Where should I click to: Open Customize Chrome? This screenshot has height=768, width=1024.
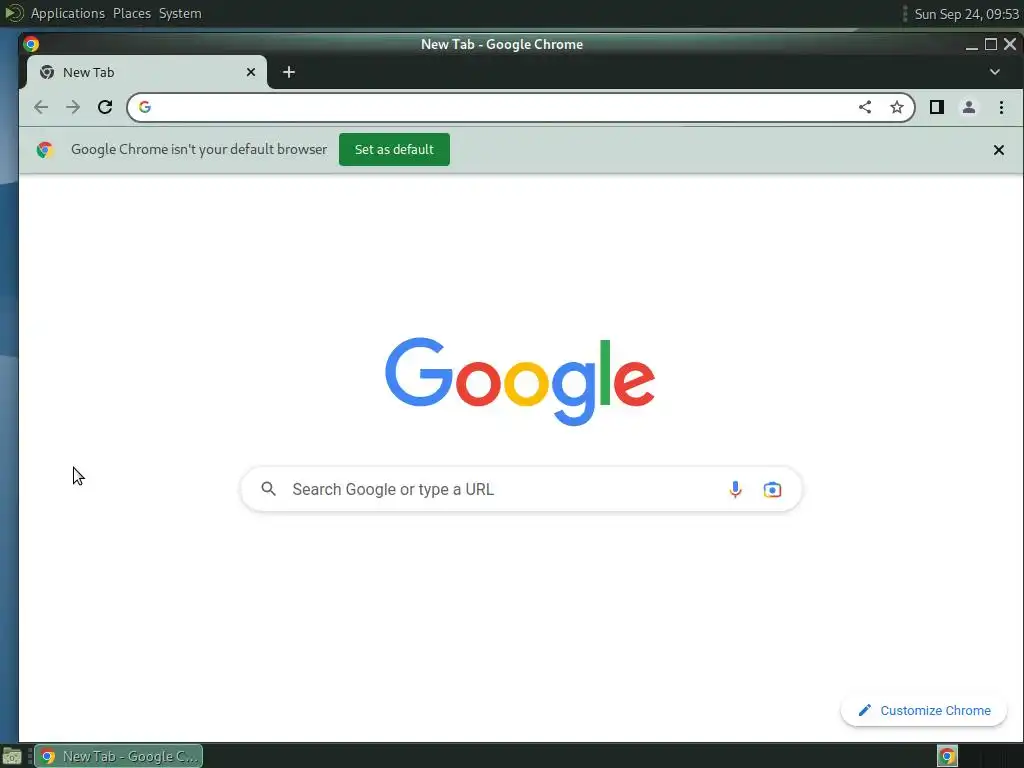pyautogui.click(x=923, y=711)
